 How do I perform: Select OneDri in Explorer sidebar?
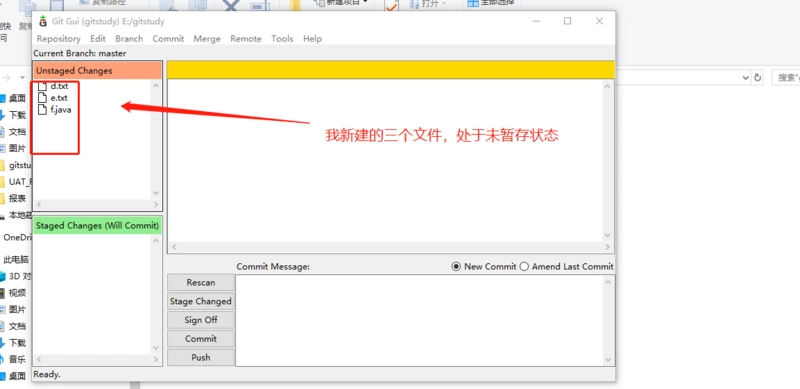[x=17, y=237]
